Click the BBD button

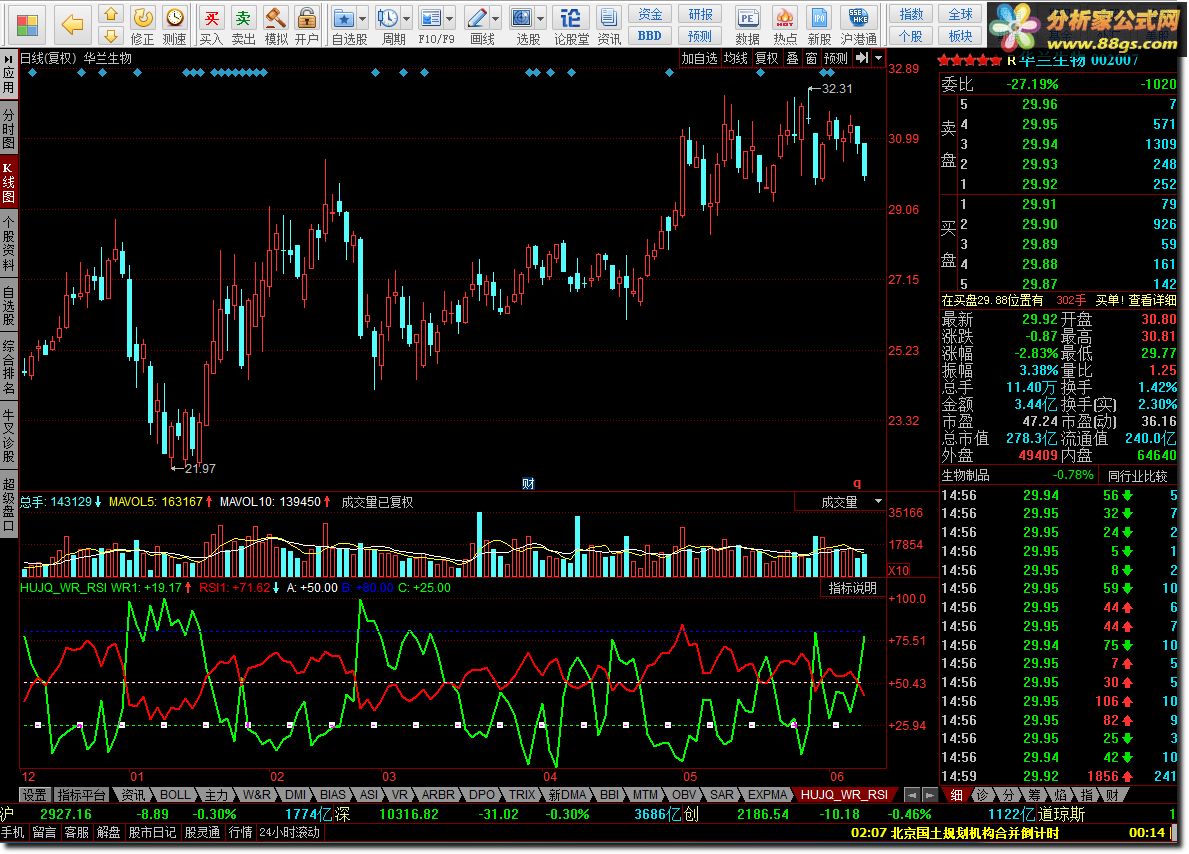click(x=649, y=35)
